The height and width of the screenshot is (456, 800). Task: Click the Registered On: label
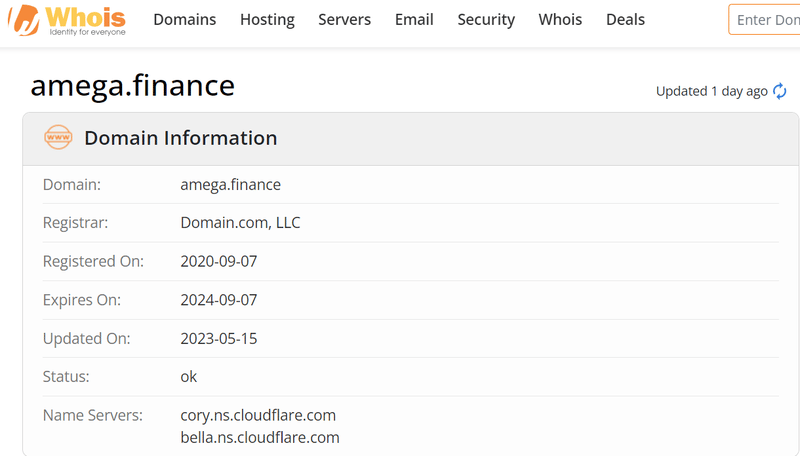(93, 261)
